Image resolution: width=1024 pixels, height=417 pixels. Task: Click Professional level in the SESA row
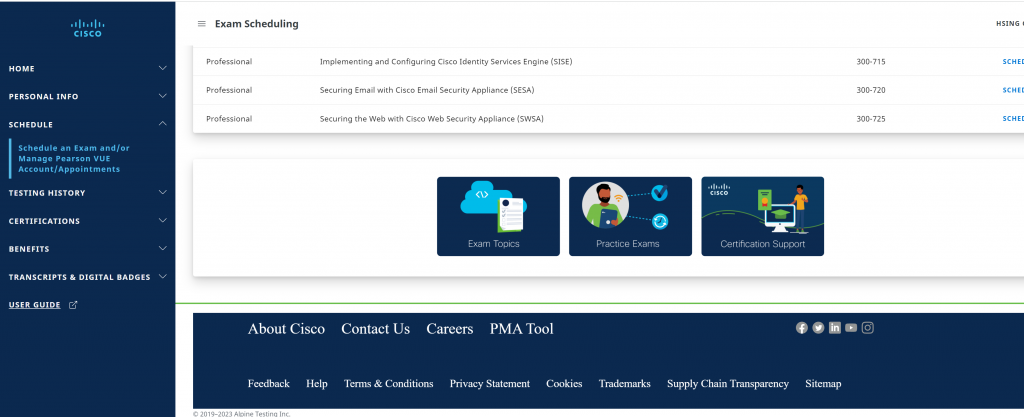coord(229,90)
